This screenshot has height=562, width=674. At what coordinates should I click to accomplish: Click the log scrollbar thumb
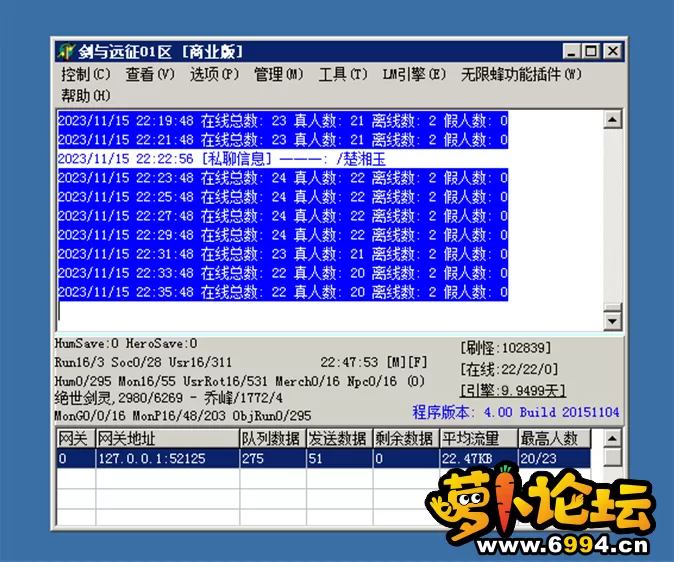pyautogui.click(x=613, y=307)
